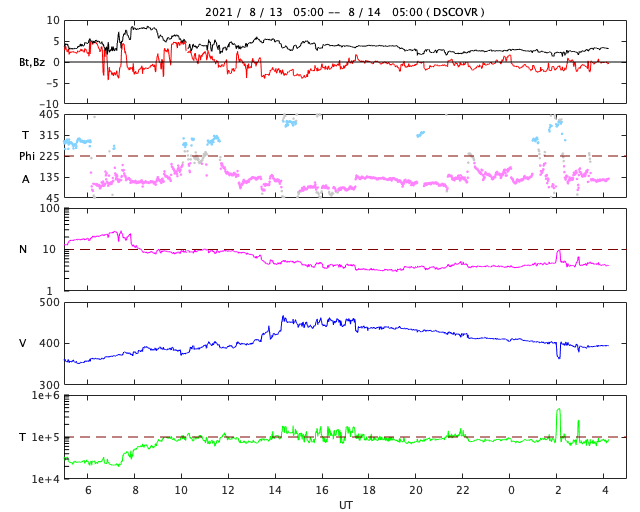Click the V velocity axis label
640x512 pixels.
[x=23, y=343]
